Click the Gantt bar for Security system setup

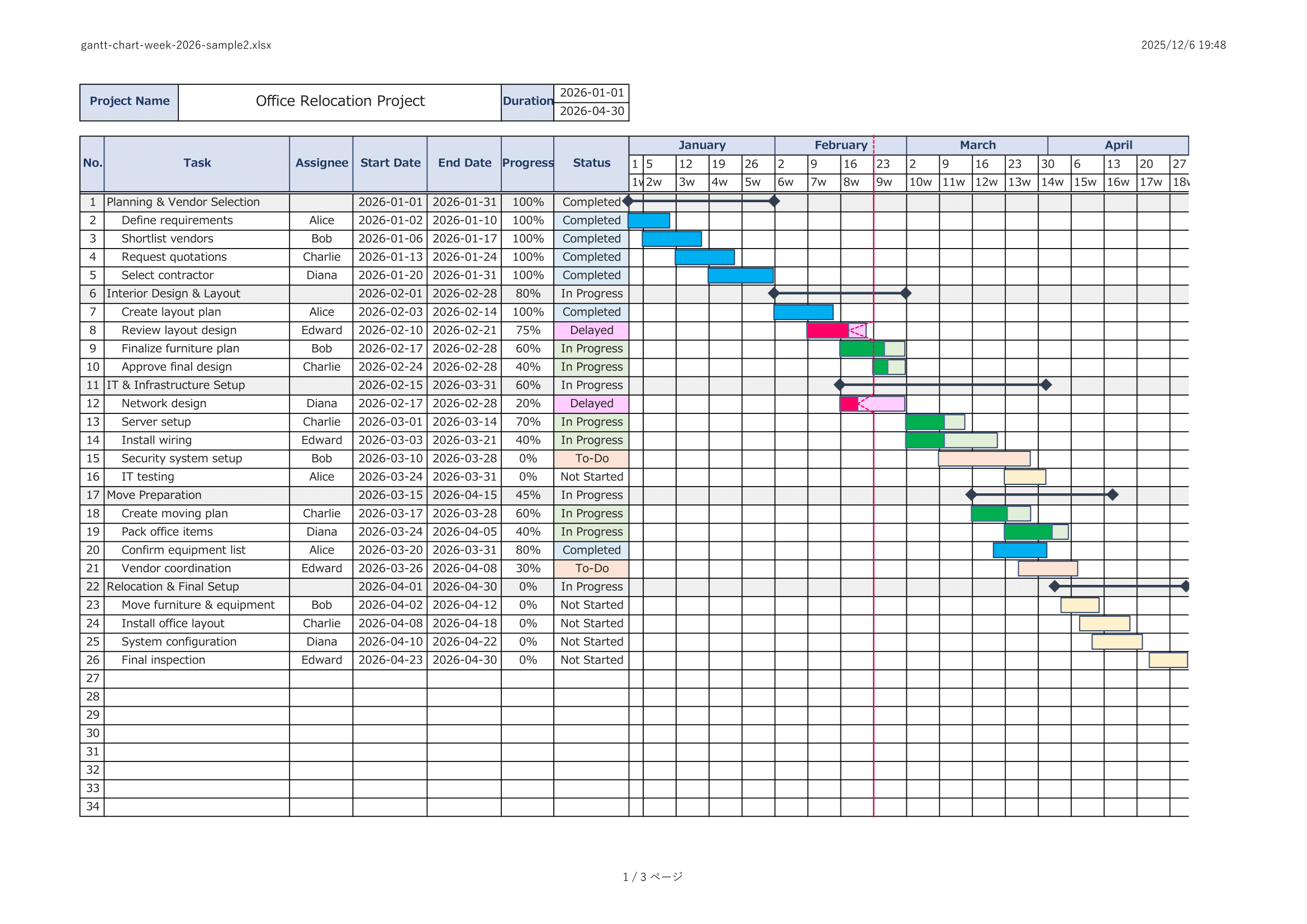click(x=983, y=458)
